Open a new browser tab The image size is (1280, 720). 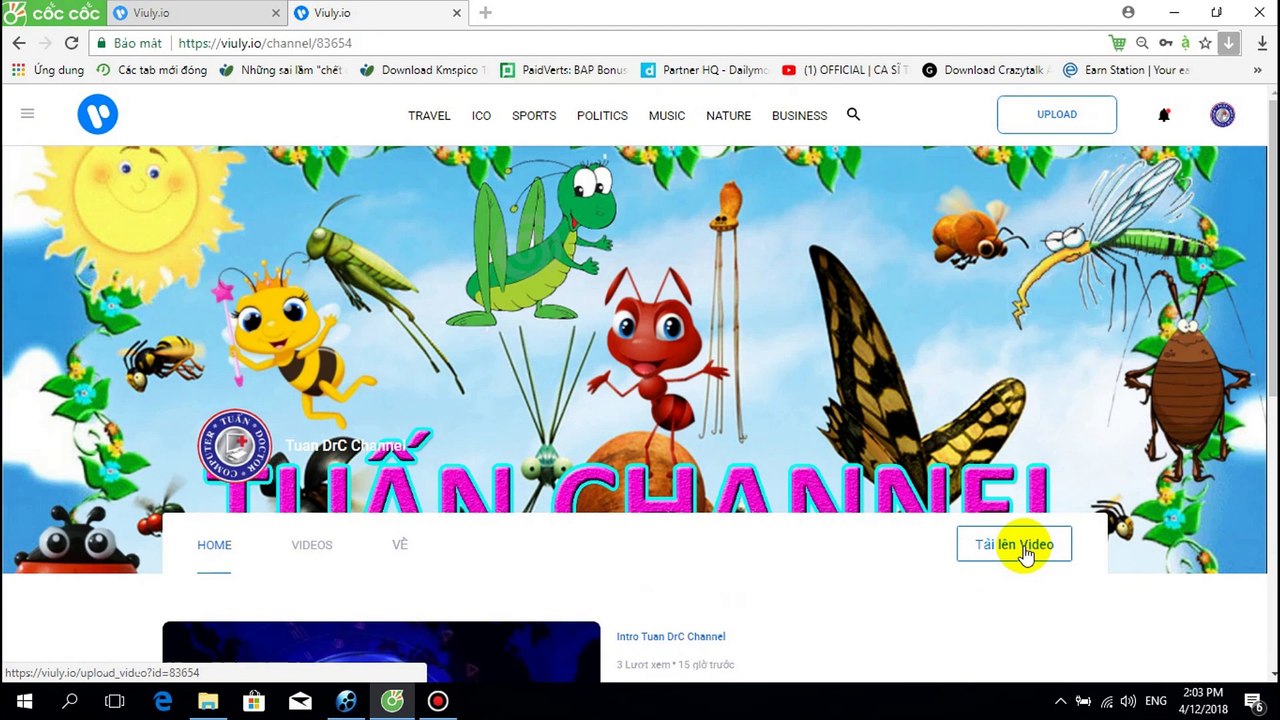485,13
